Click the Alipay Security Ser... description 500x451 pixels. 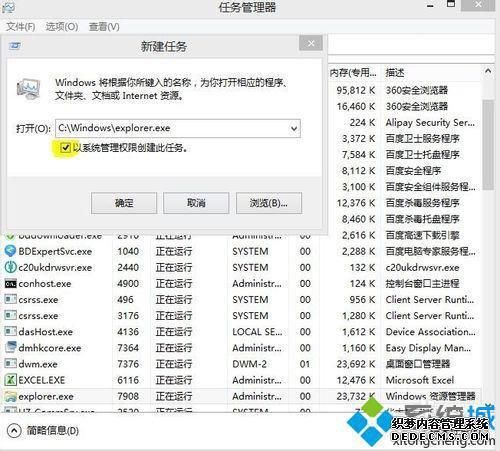pyautogui.click(x=430, y=123)
